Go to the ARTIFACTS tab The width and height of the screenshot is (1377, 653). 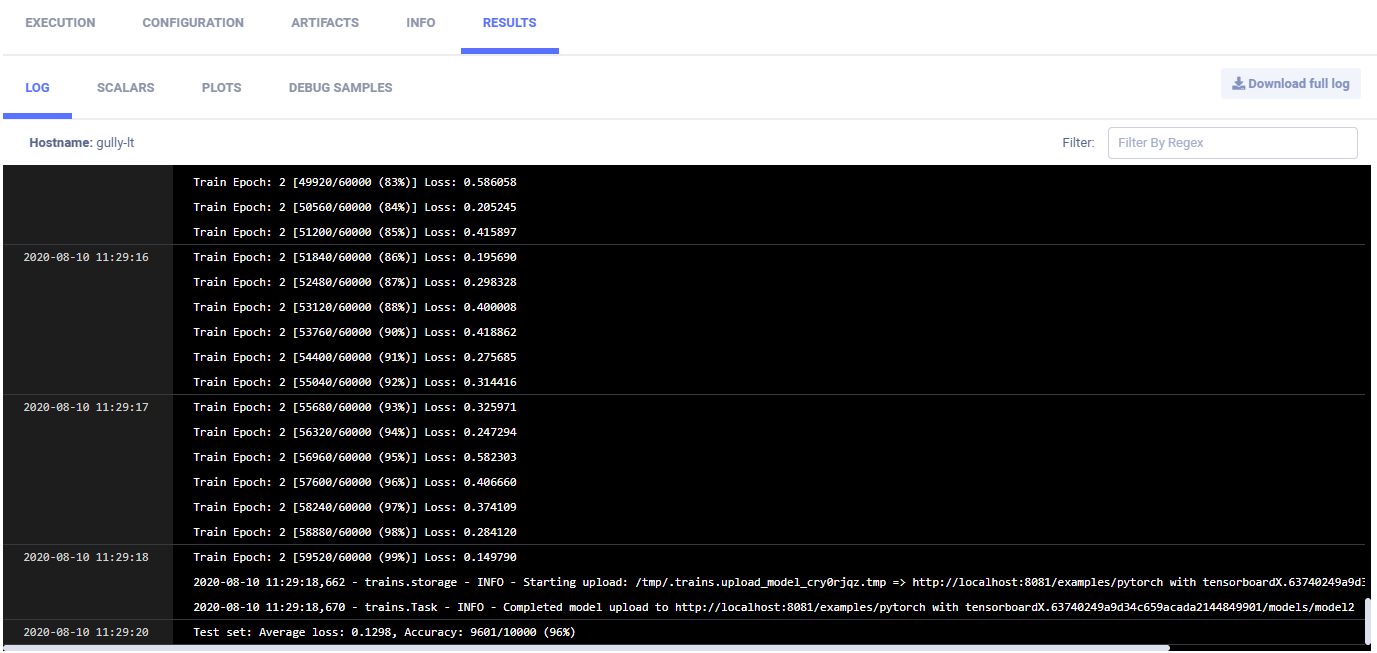coord(325,23)
